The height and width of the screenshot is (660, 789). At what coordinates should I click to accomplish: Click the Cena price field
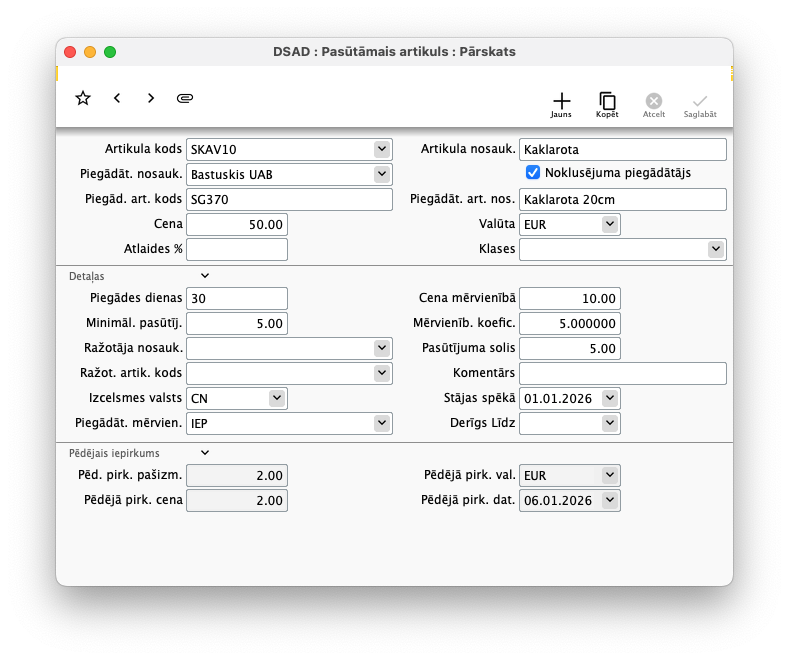click(x=237, y=225)
